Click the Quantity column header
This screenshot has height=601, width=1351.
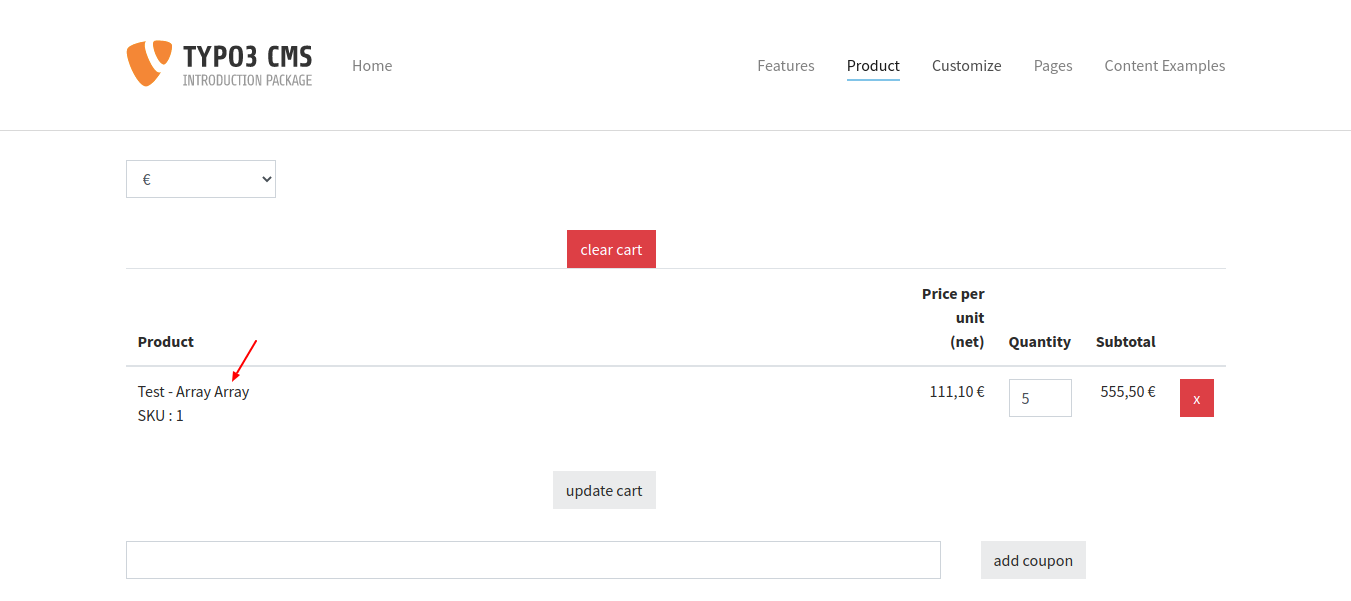tap(1040, 342)
